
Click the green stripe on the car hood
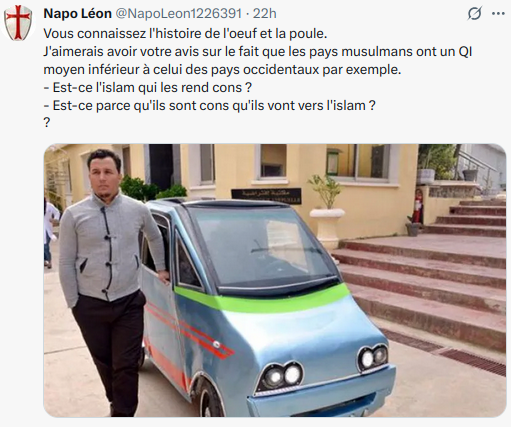click(x=263, y=298)
